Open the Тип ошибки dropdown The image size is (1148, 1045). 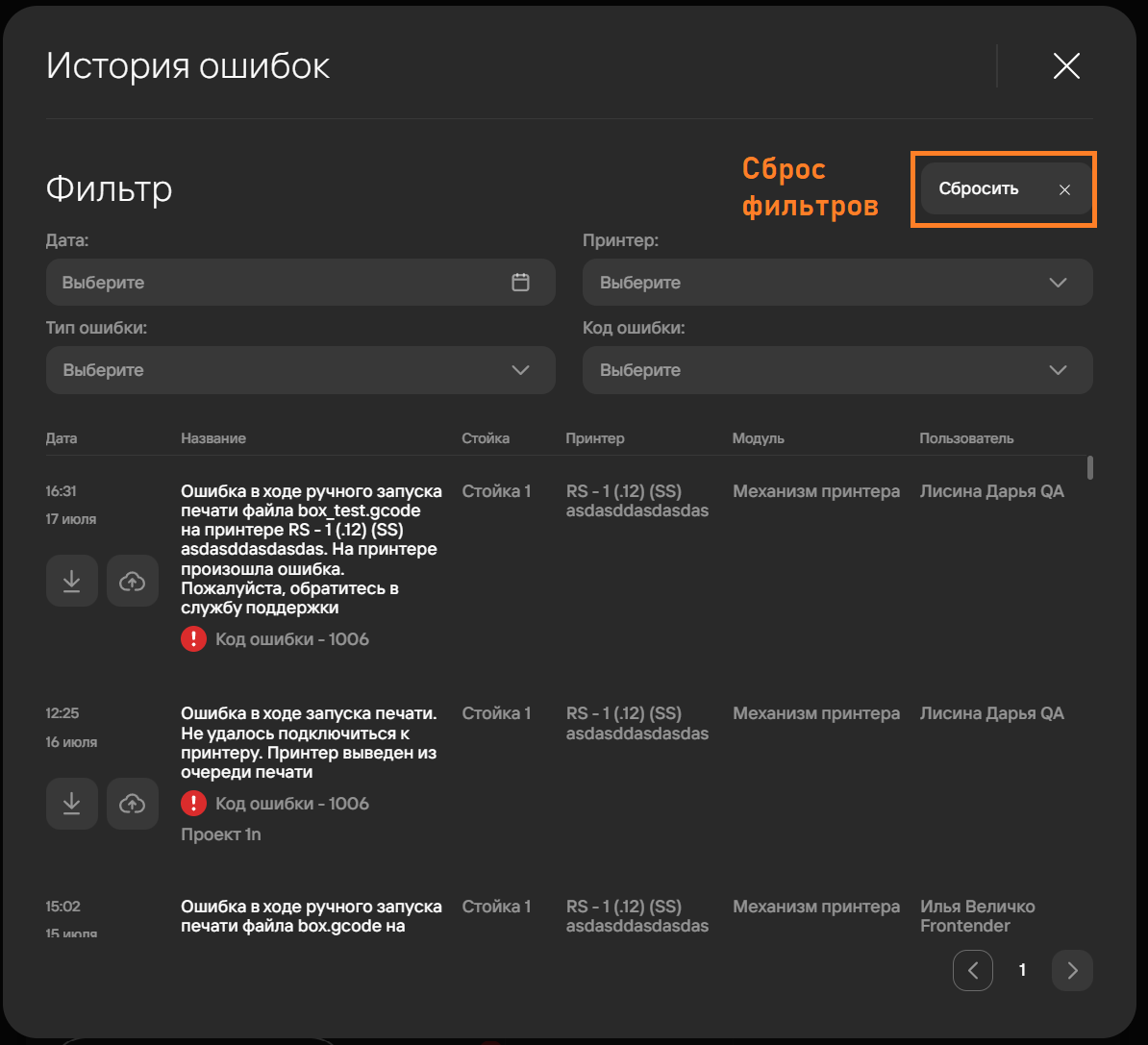pyautogui.click(x=300, y=370)
